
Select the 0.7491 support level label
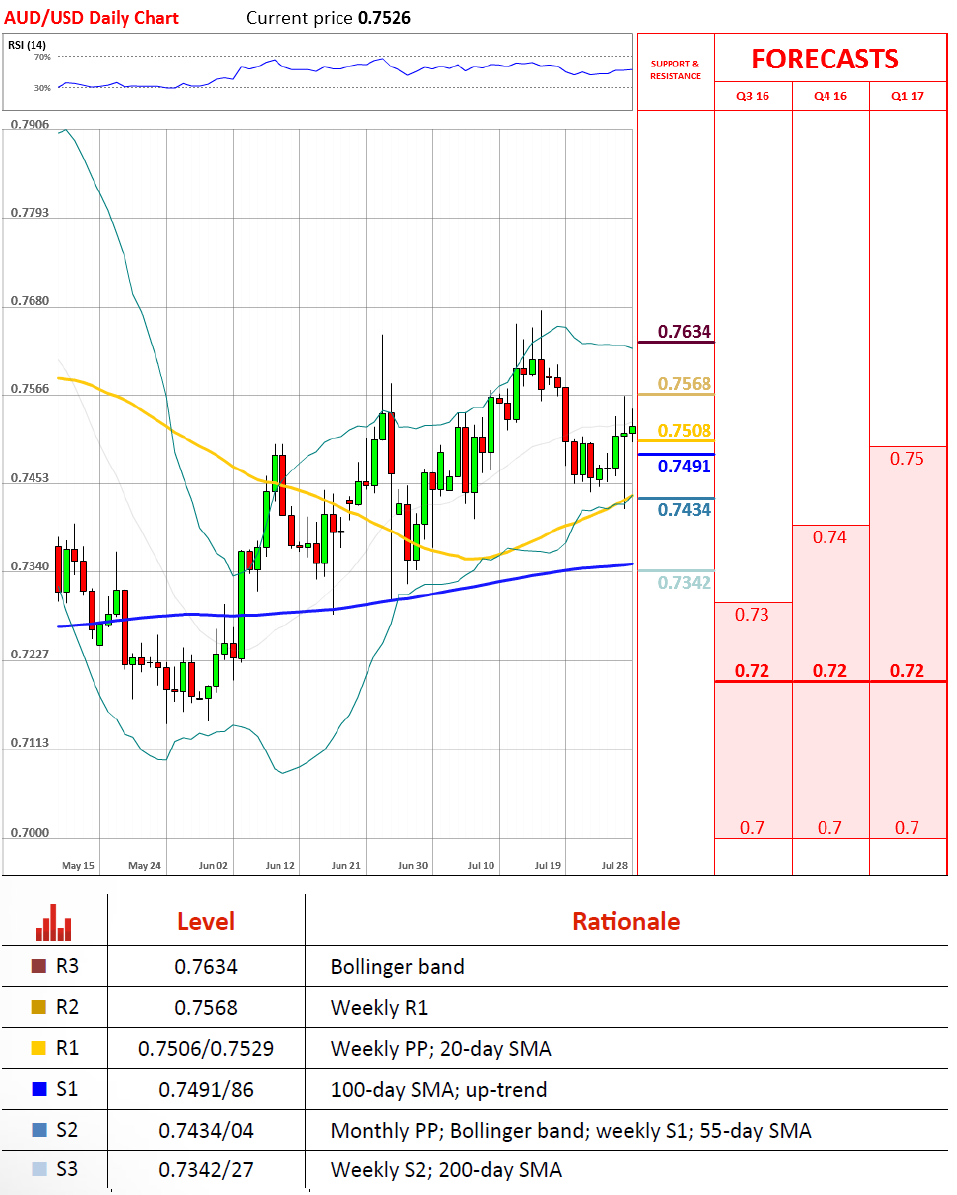click(684, 466)
